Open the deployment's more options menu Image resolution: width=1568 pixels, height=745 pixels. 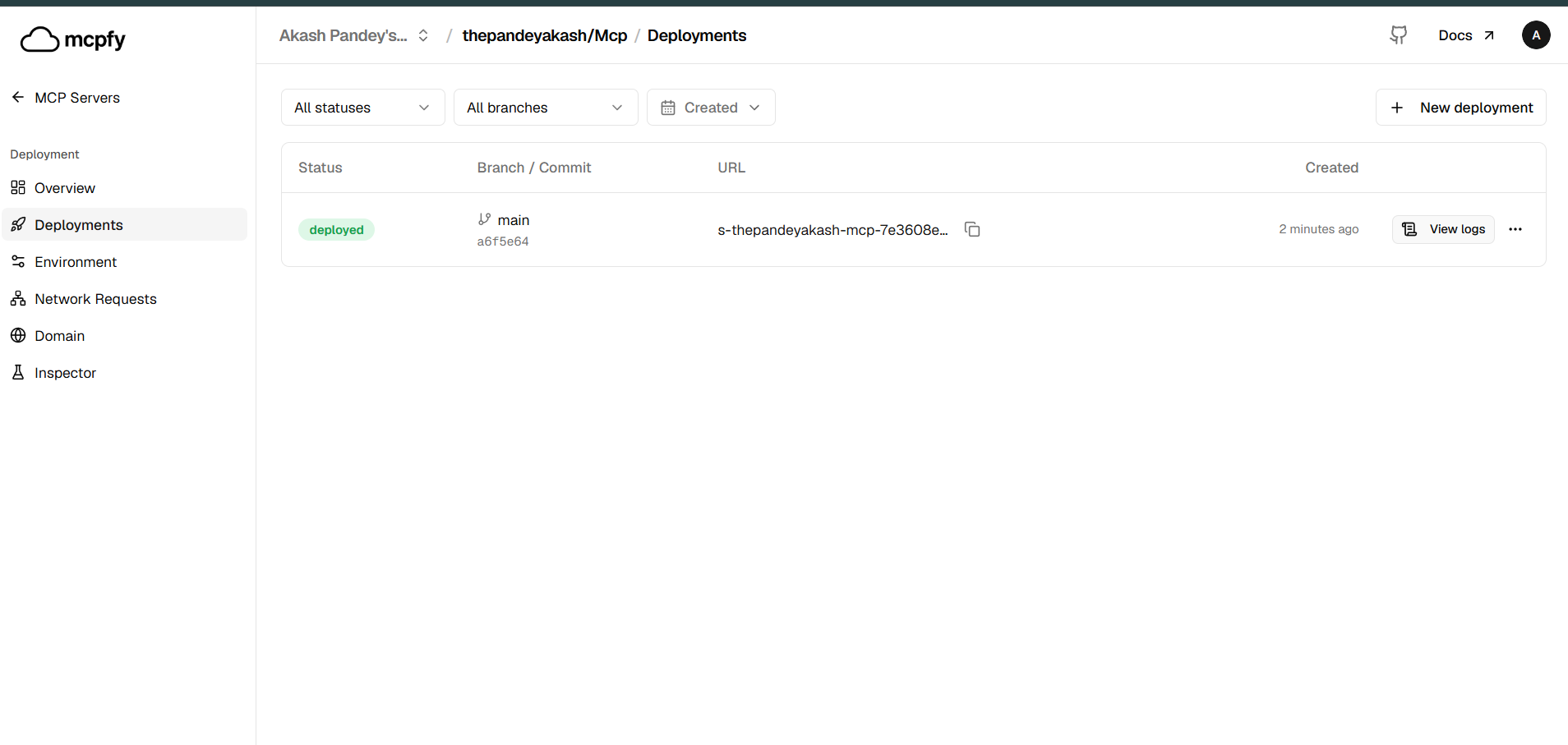pyautogui.click(x=1515, y=229)
